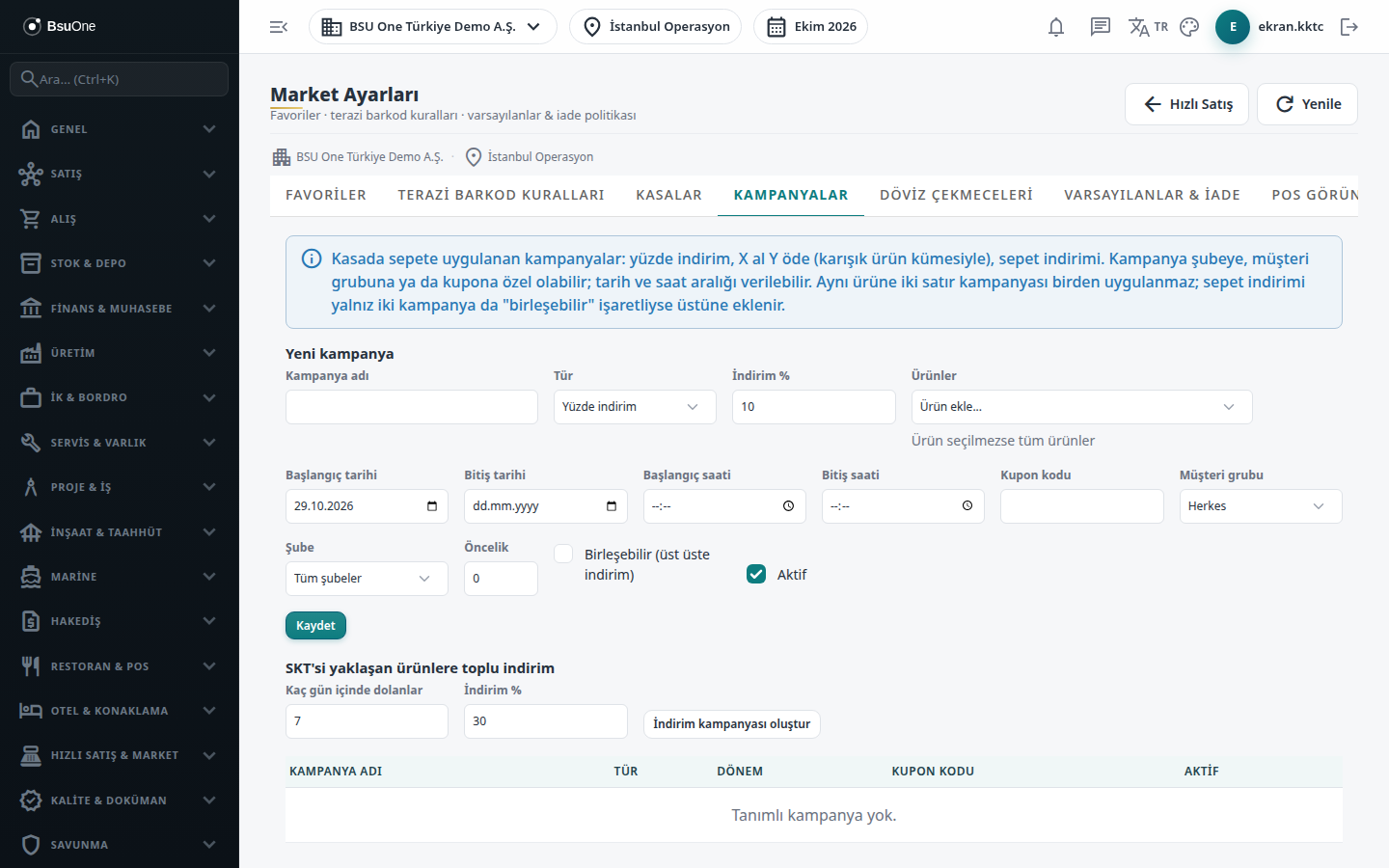This screenshot has height=868, width=1389.
Task: Switch to the Favoriler tab
Action: point(326,195)
